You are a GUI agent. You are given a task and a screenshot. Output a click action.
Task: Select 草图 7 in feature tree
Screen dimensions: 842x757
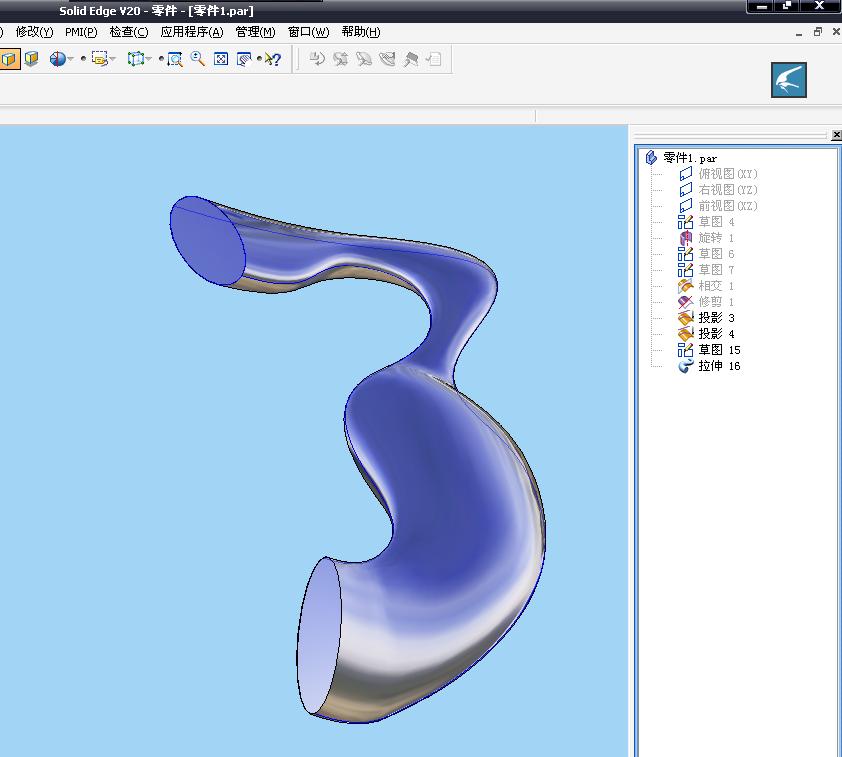point(716,270)
